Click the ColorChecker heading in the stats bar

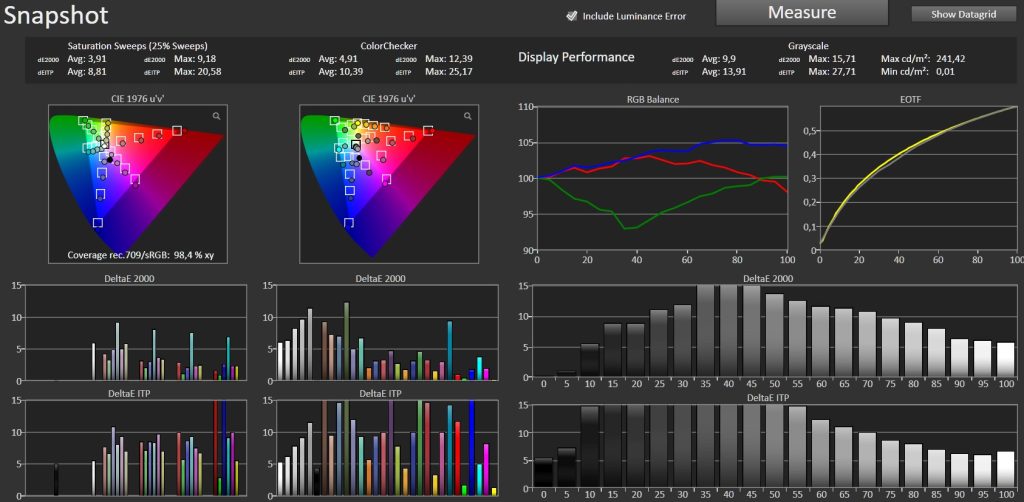pyautogui.click(x=389, y=46)
